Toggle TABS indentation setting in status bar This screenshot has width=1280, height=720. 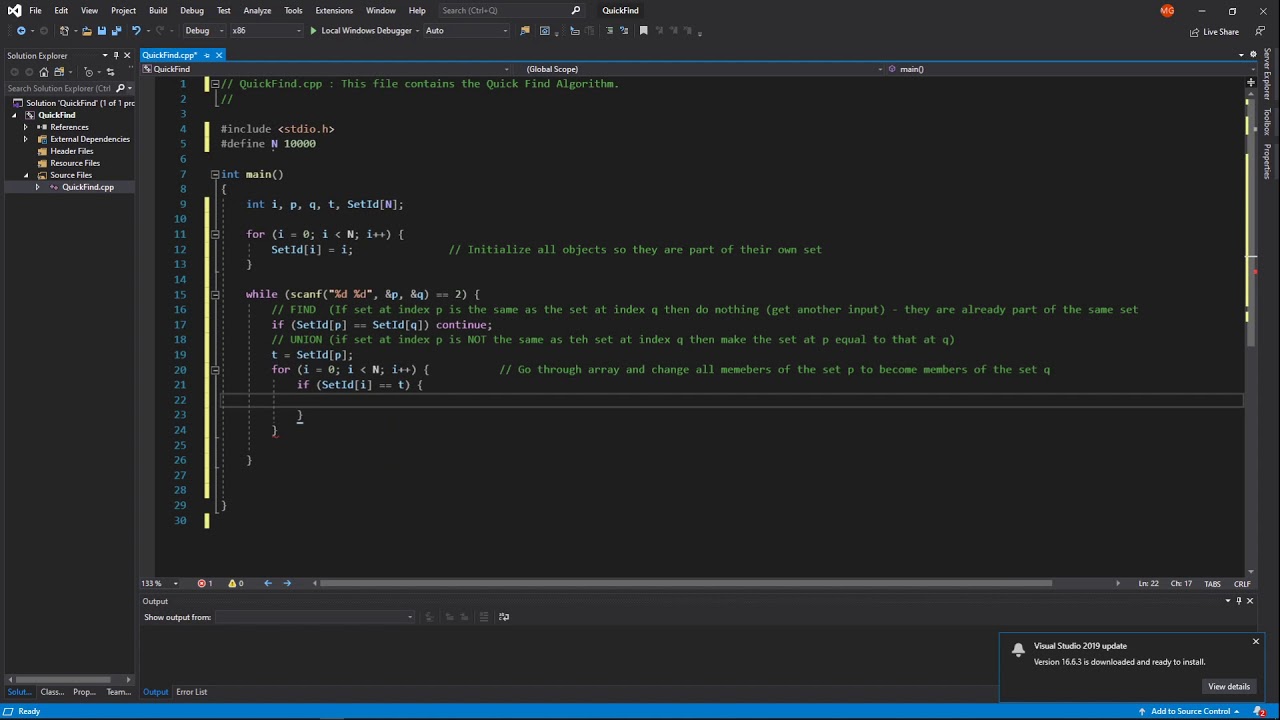[1212, 584]
